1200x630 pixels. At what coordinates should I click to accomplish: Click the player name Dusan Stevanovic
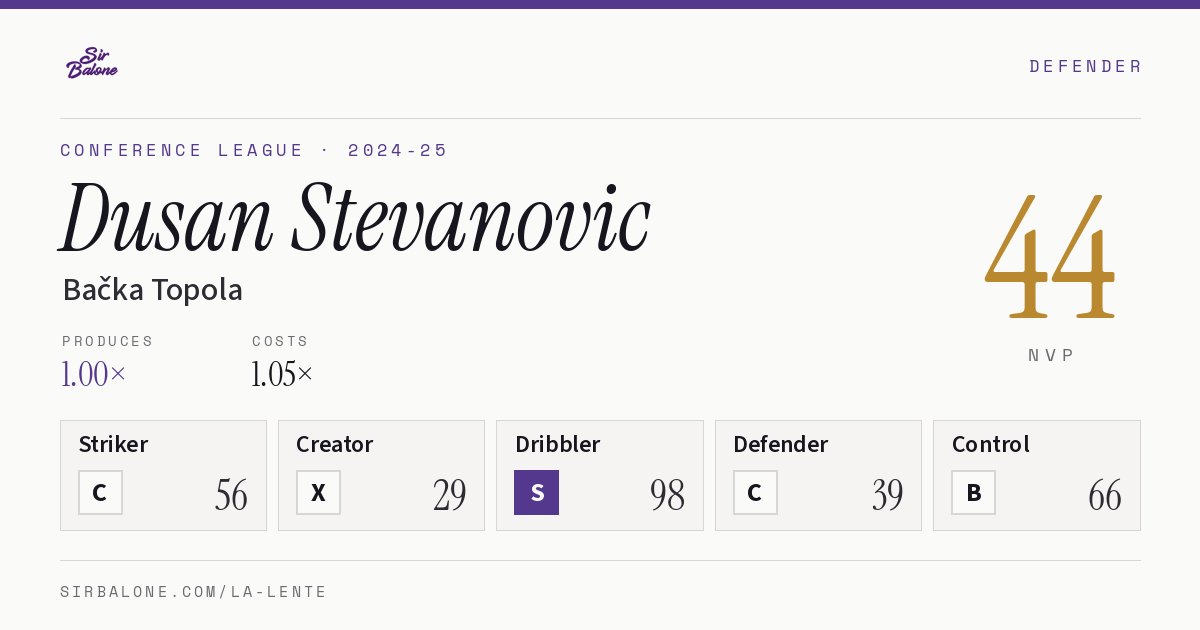(x=356, y=218)
